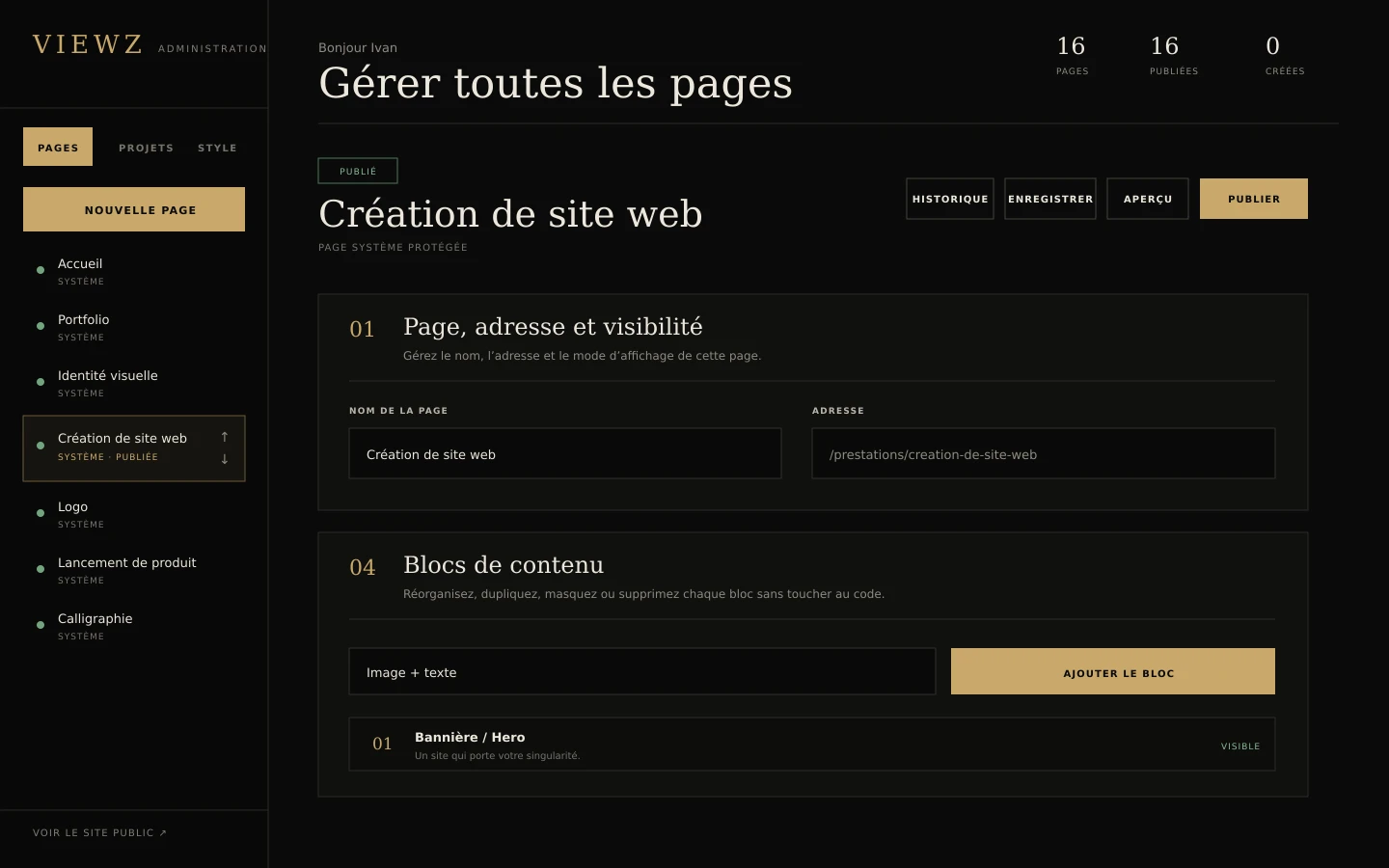Open the Image + texte block type dropdown
Screen dimensions: 1389x868
pos(642,671)
